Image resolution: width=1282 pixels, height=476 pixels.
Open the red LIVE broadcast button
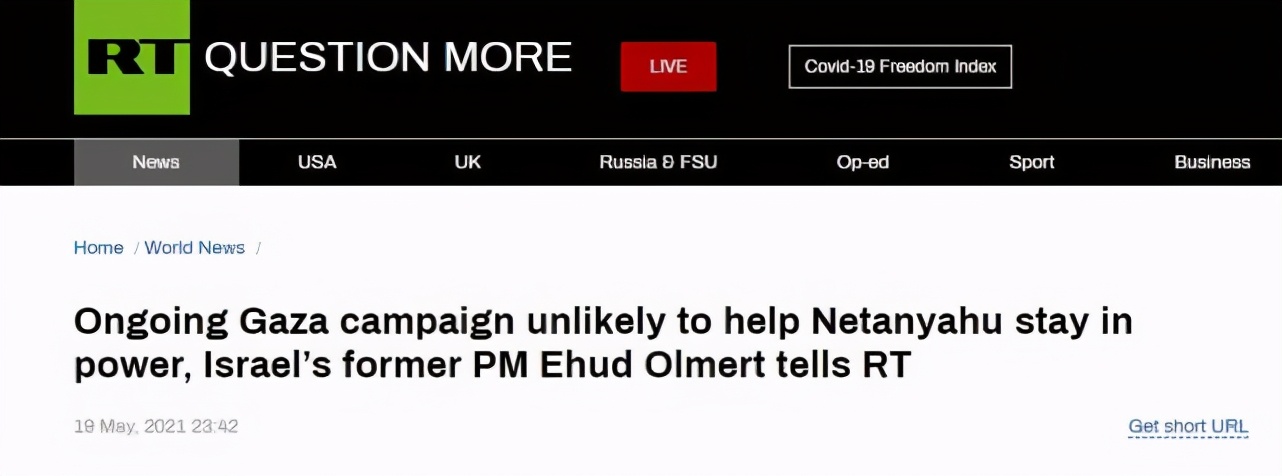click(x=668, y=67)
